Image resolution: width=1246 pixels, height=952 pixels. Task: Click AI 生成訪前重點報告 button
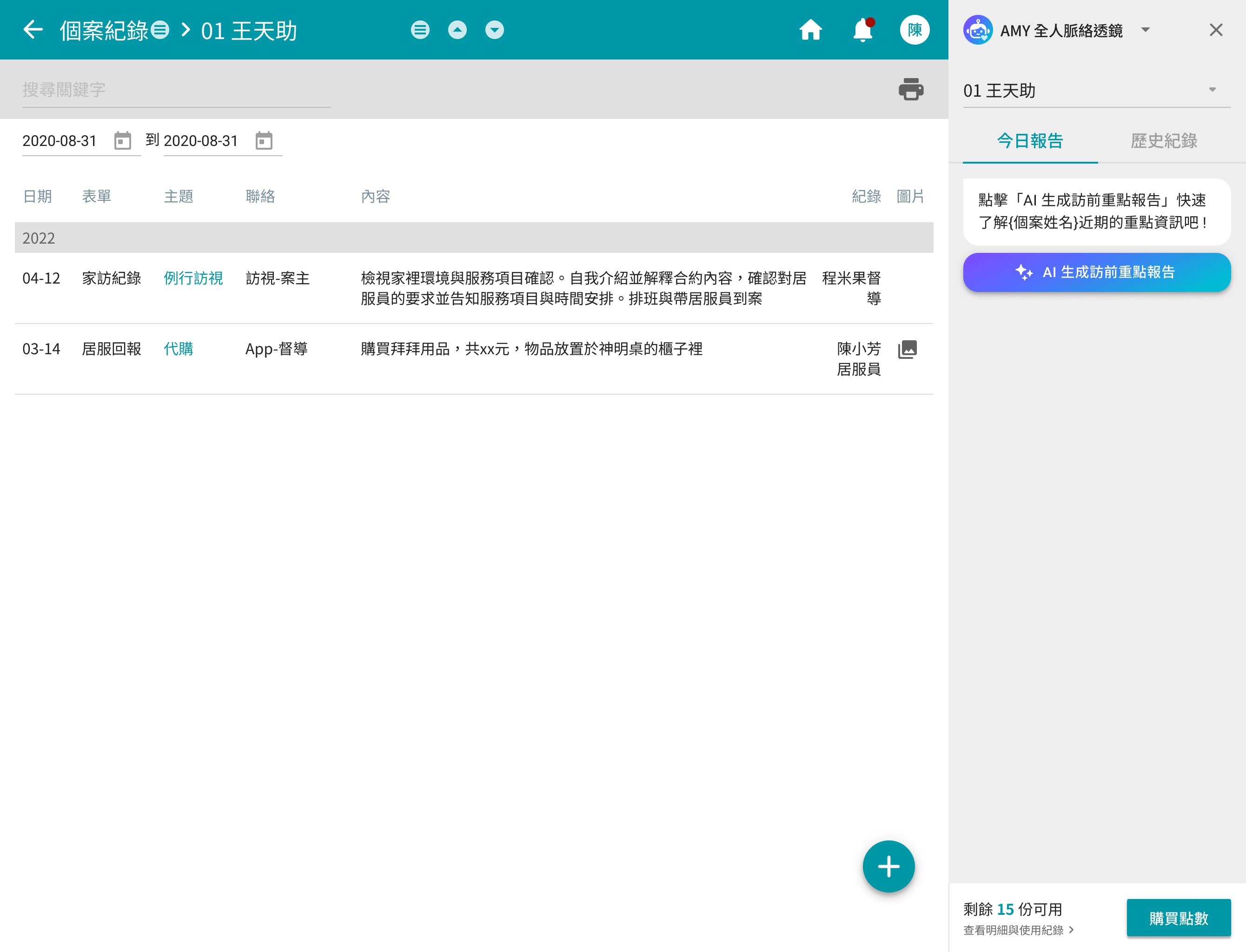click(x=1097, y=272)
